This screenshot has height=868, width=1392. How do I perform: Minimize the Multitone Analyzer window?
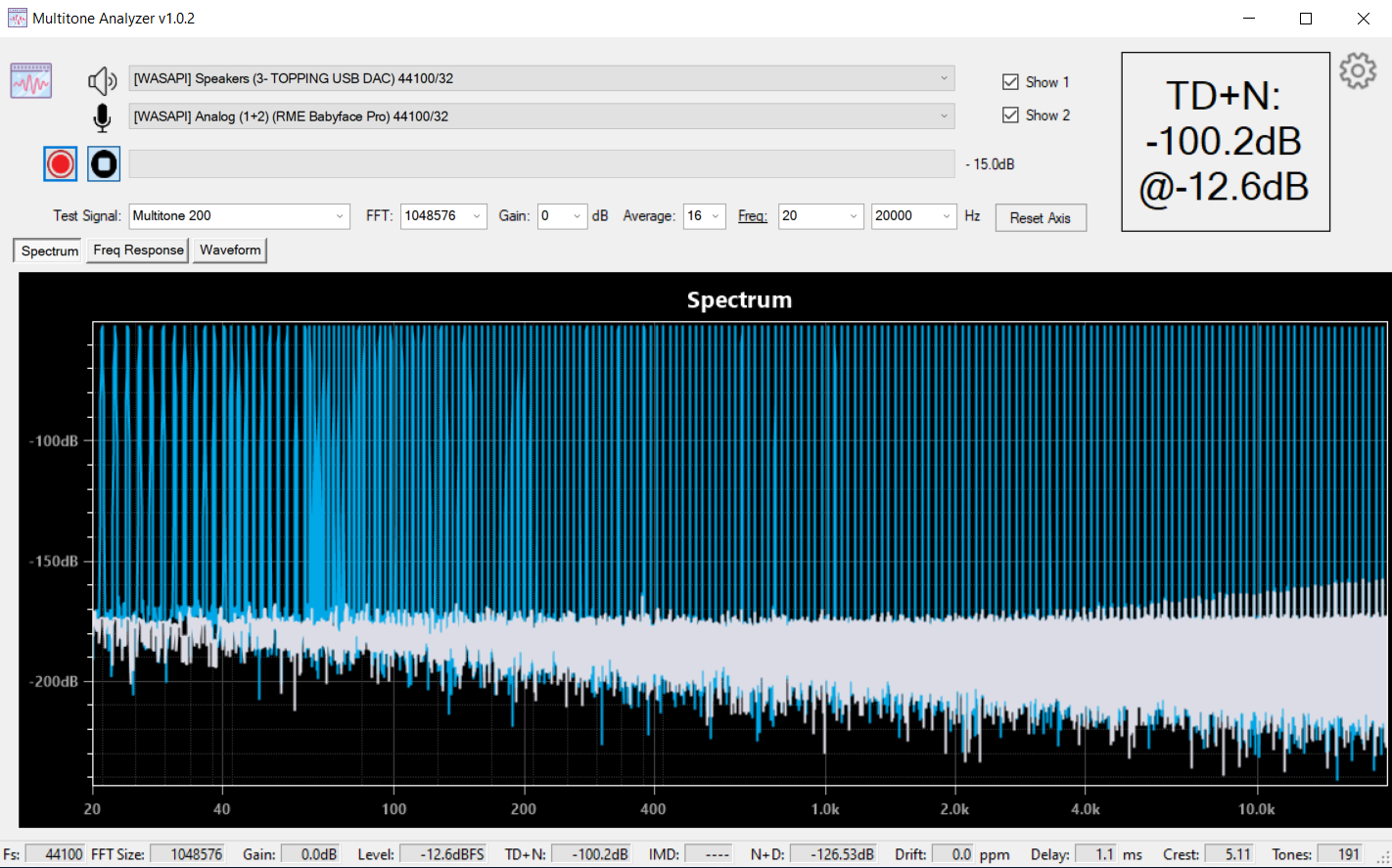(x=1249, y=19)
